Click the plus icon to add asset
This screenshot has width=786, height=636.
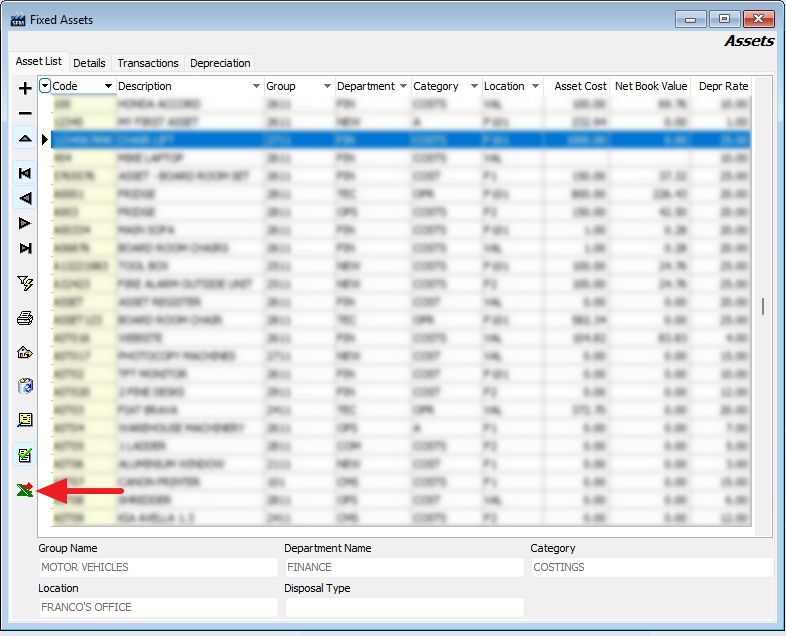point(25,88)
